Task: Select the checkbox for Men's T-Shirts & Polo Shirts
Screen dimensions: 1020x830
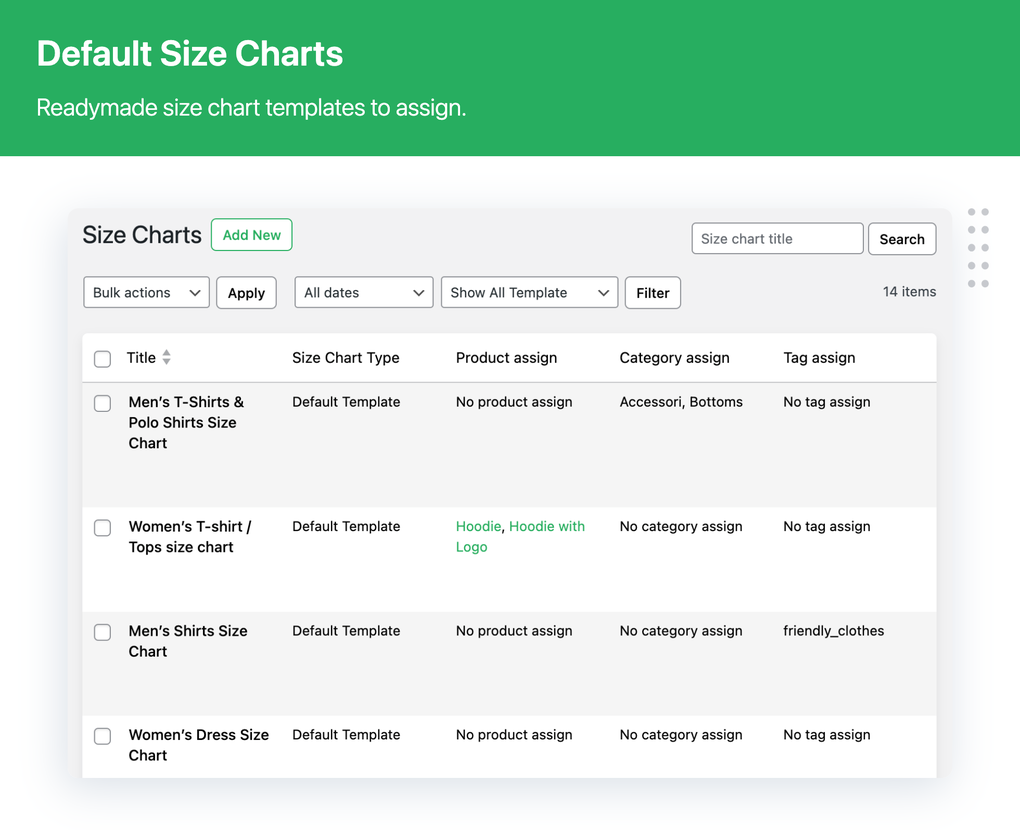Action: [102, 404]
